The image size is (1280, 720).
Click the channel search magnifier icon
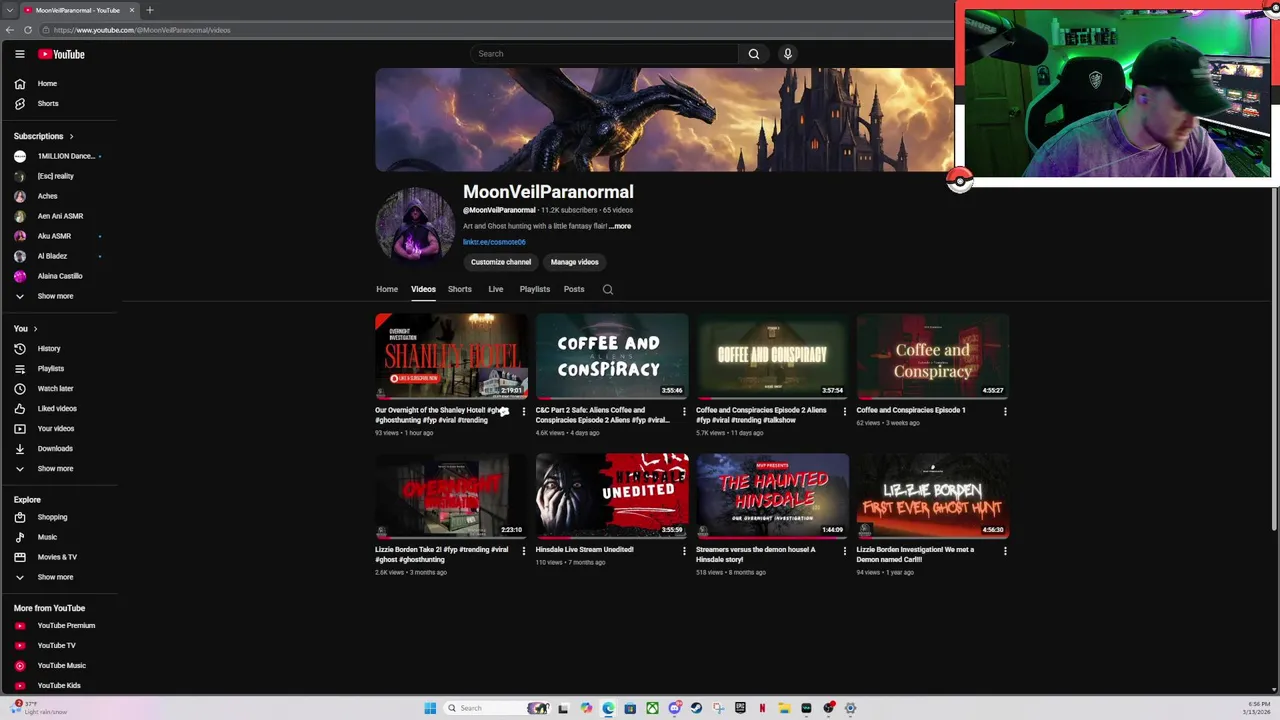[x=608, y=290]
